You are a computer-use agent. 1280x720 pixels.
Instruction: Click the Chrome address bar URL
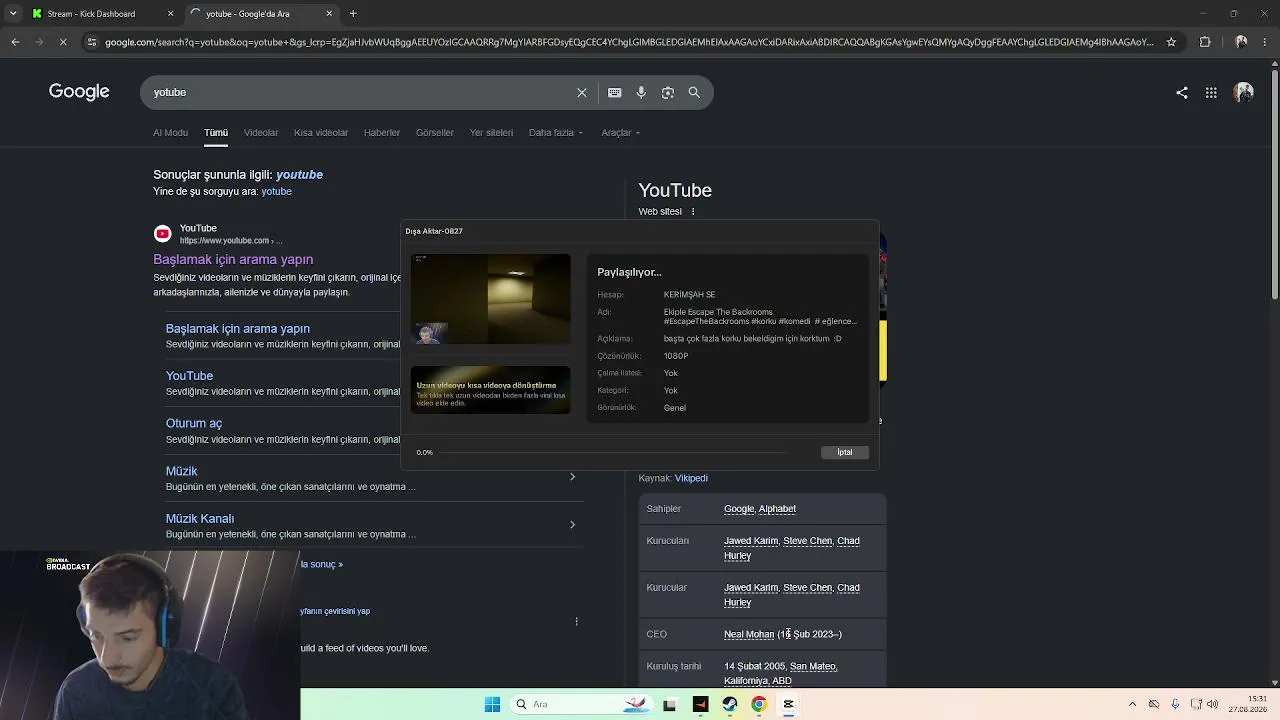[x=629, y=42]
